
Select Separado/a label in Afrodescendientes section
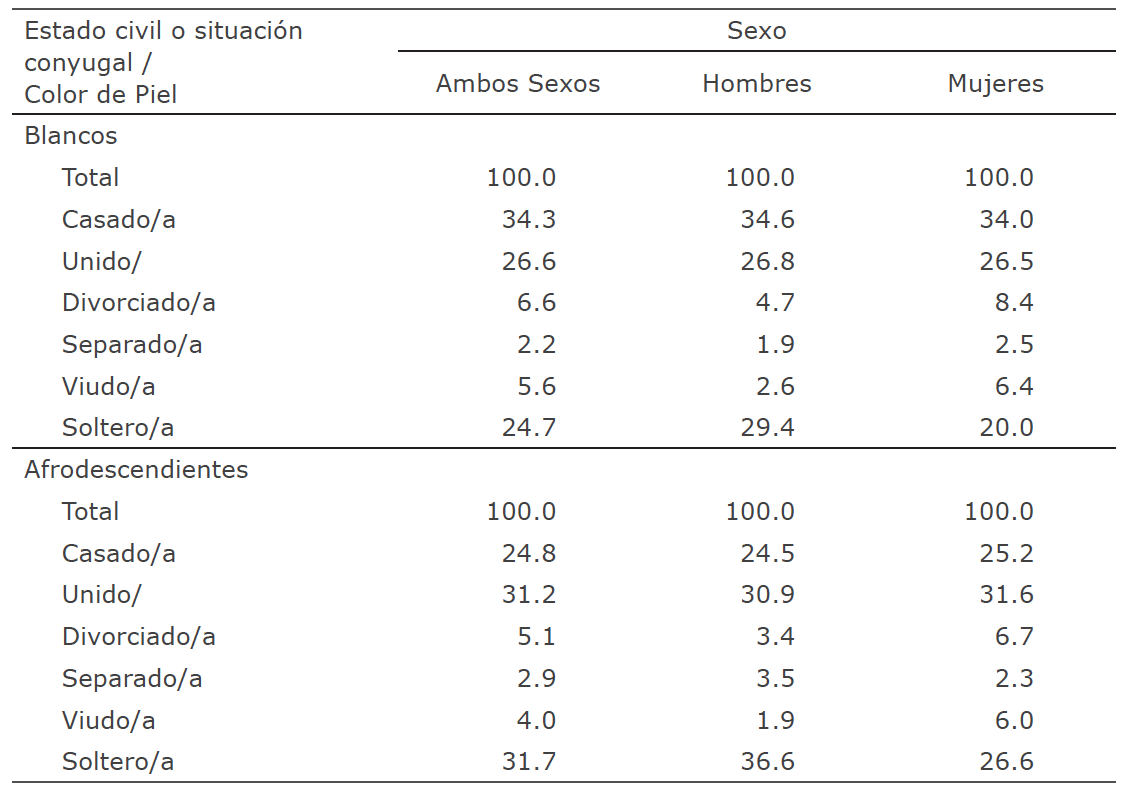tap(132, 679)
